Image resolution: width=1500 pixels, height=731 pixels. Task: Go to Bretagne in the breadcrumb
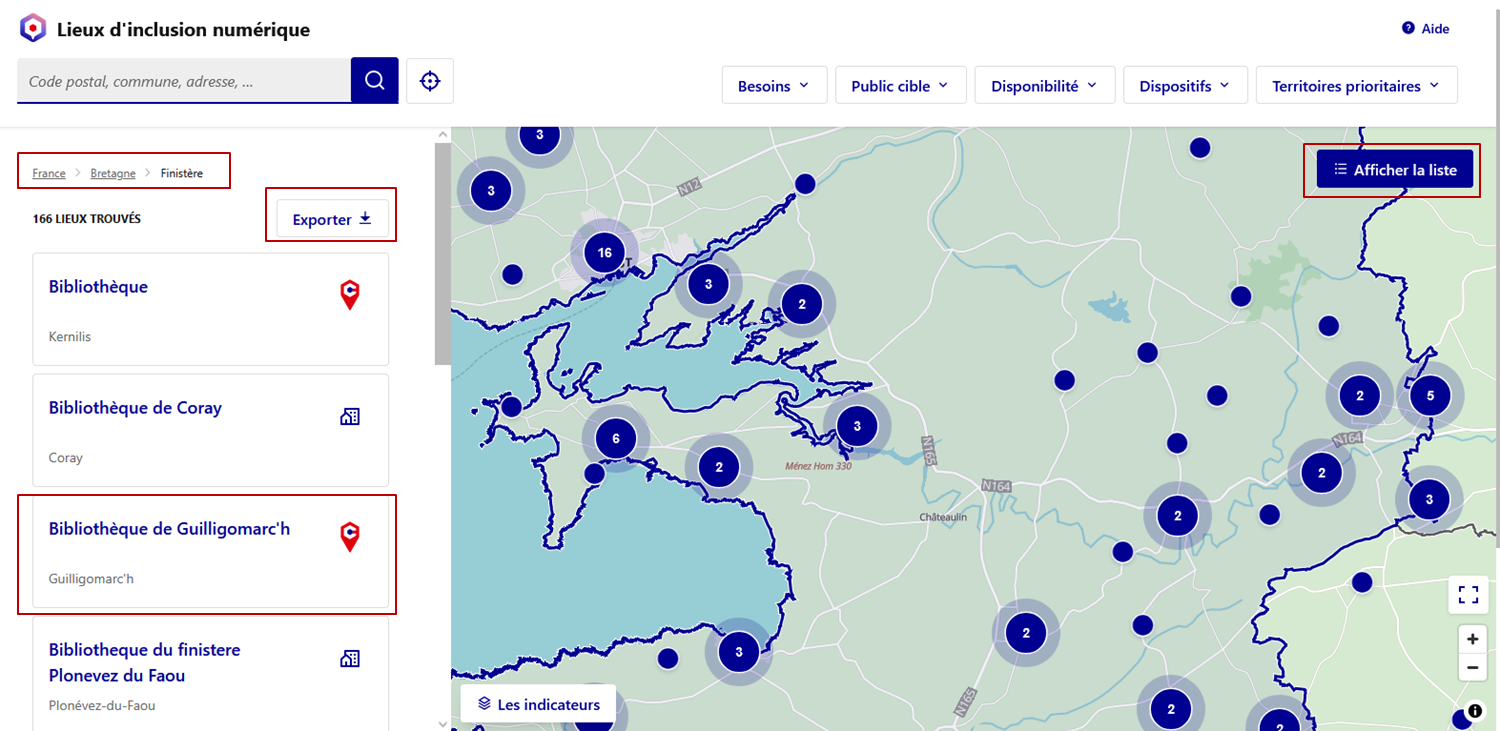(x=113, y=173)
